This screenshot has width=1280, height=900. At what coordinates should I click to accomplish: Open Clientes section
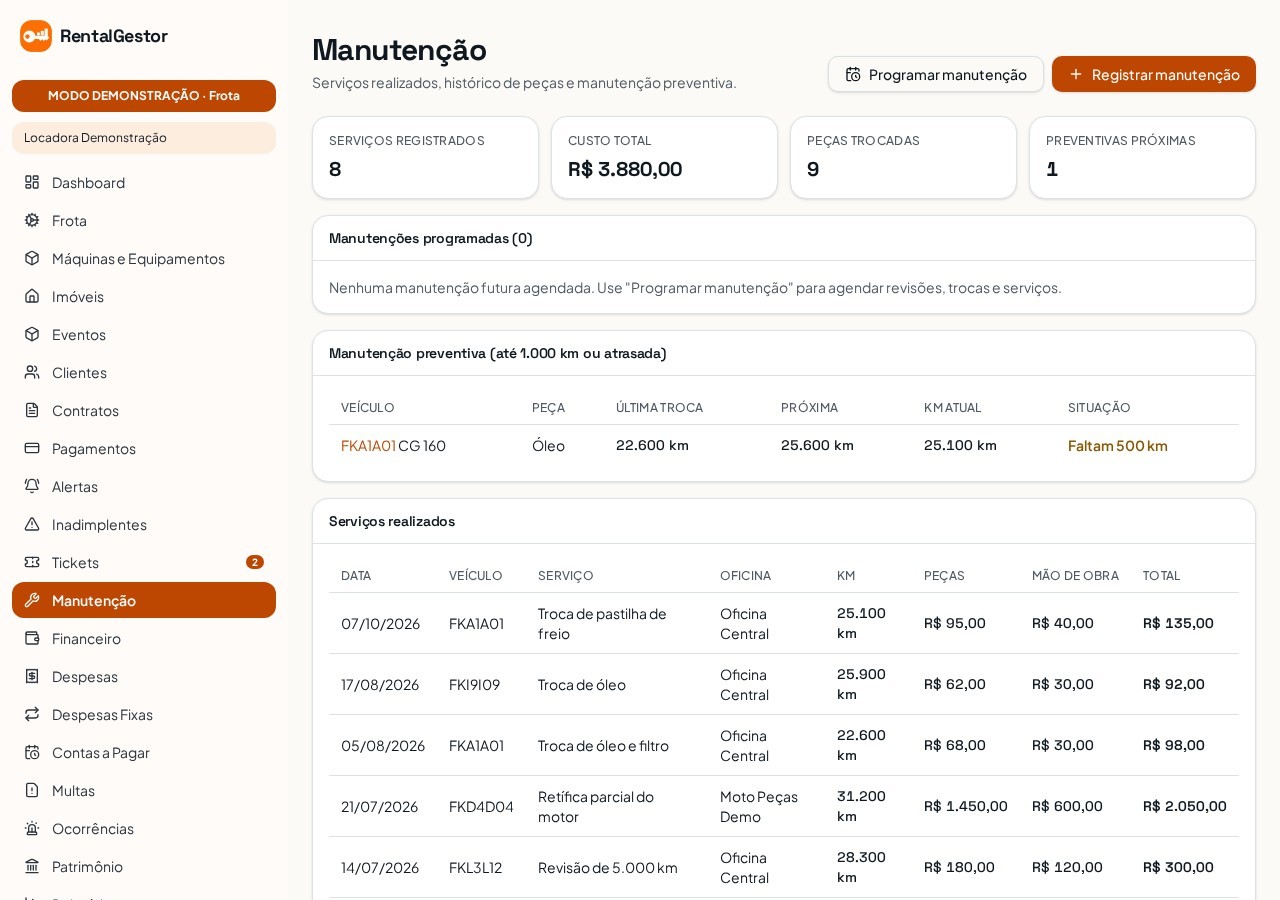click(144, 372)
